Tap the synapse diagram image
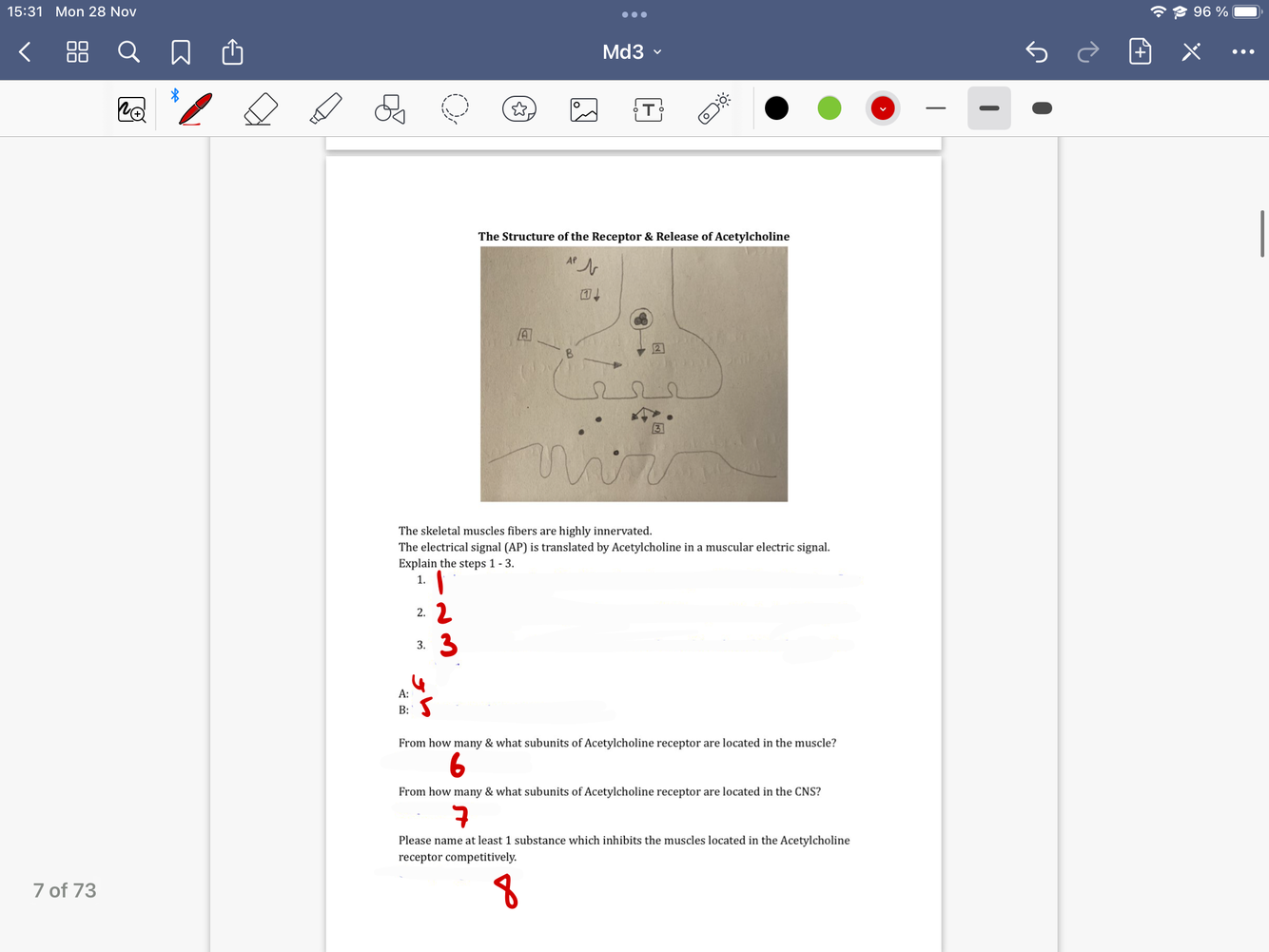The width and height of the screenshot is (1269, 952). [x=634, y=374]
